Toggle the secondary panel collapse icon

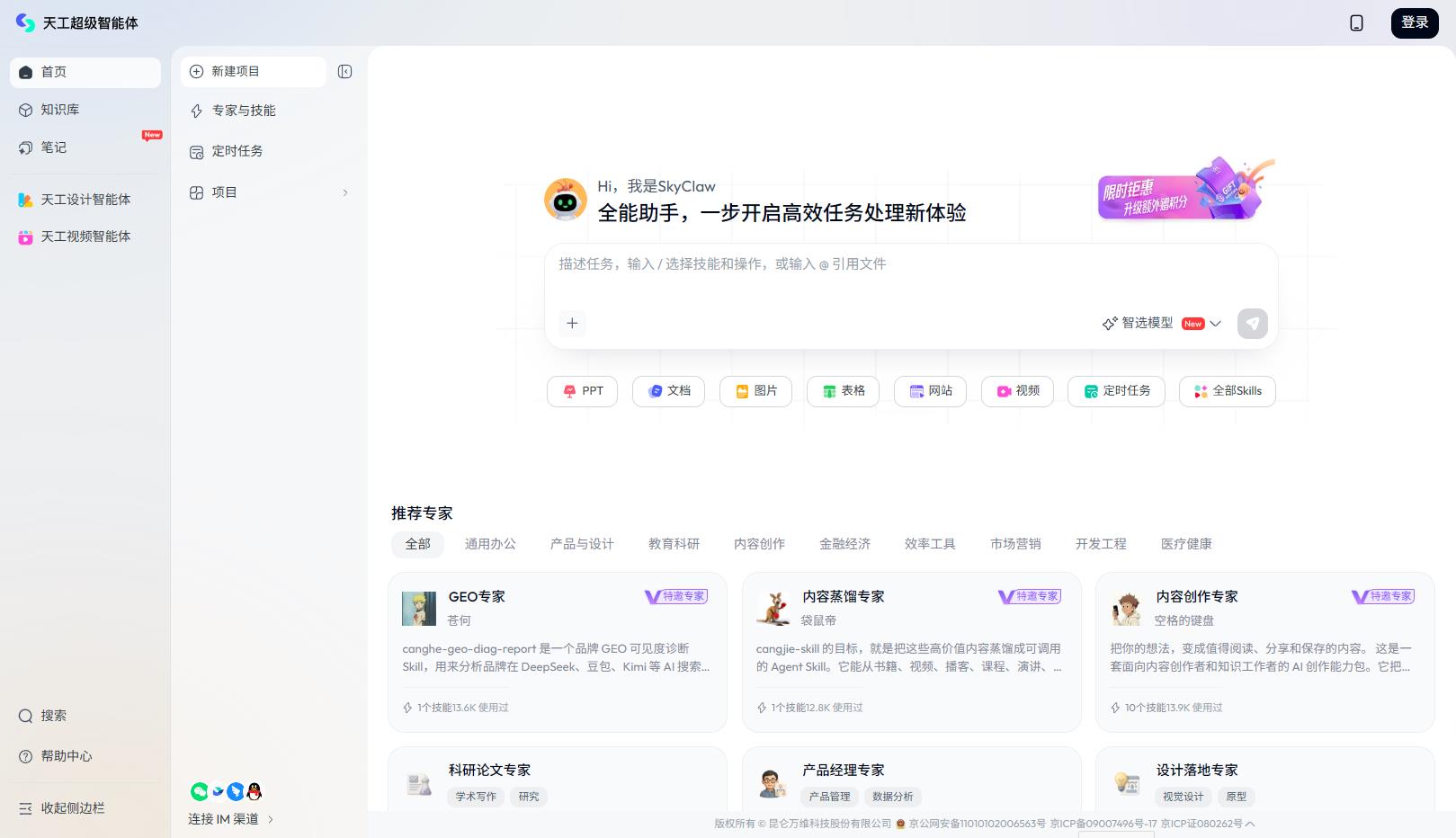344,72
